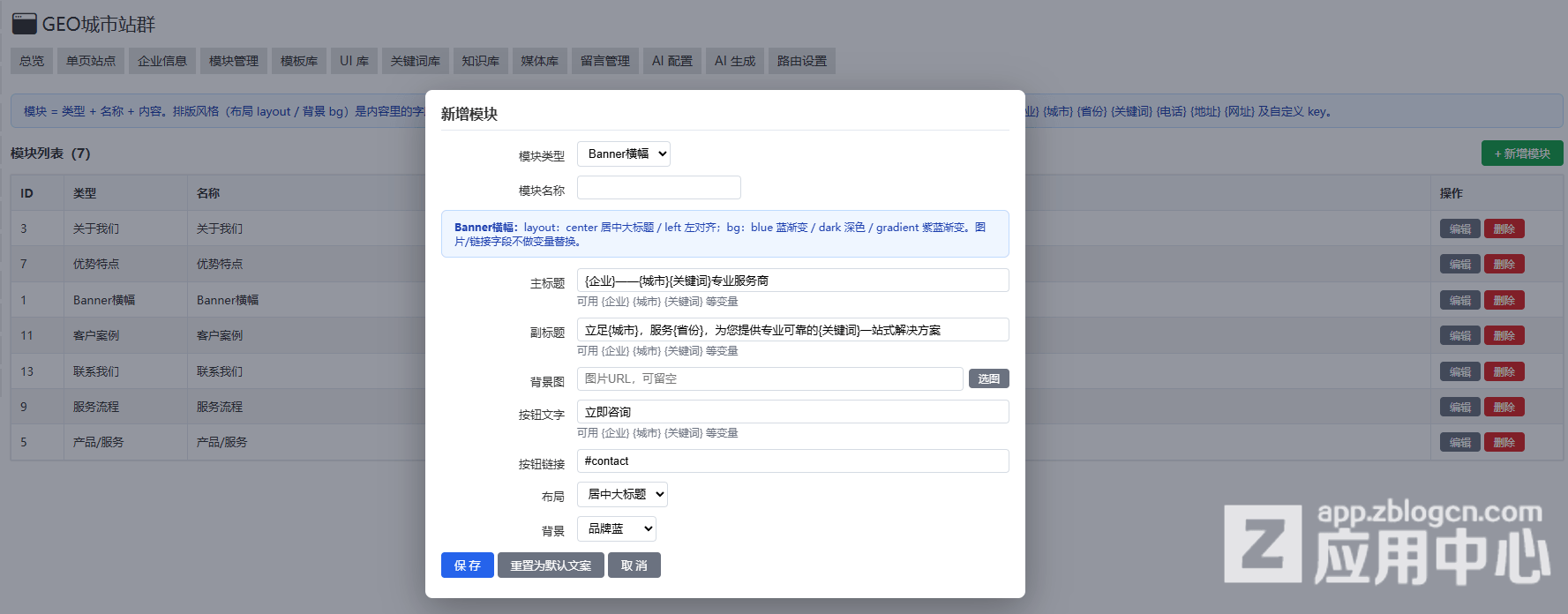
Task: Open the 模板库 tab
Action: click(x=299, y=61)
